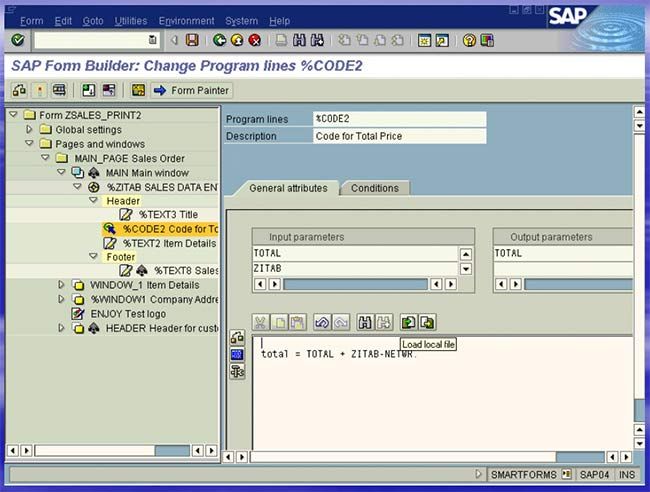Viewport: 650px width, 492px height.
Task: Open the command field history dropdown
Action: pyautogui.click(x=153, y=40)
